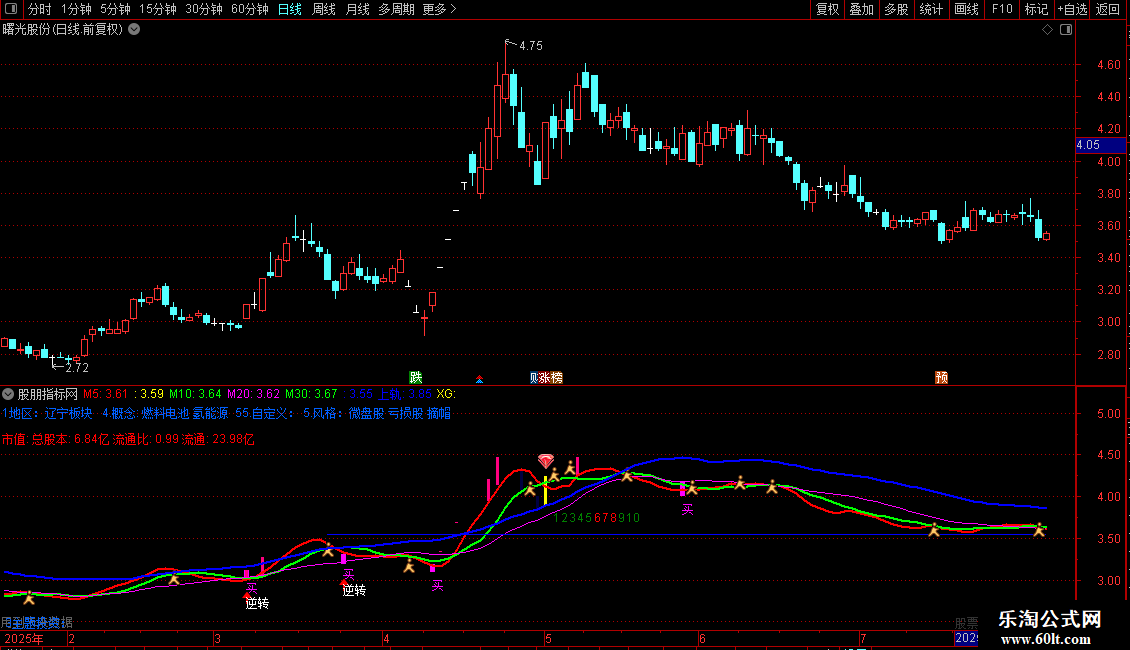Click the 2.72 low price label
Image resolution: width=1130 pixels, height=650 pixels.
point(76,368)
